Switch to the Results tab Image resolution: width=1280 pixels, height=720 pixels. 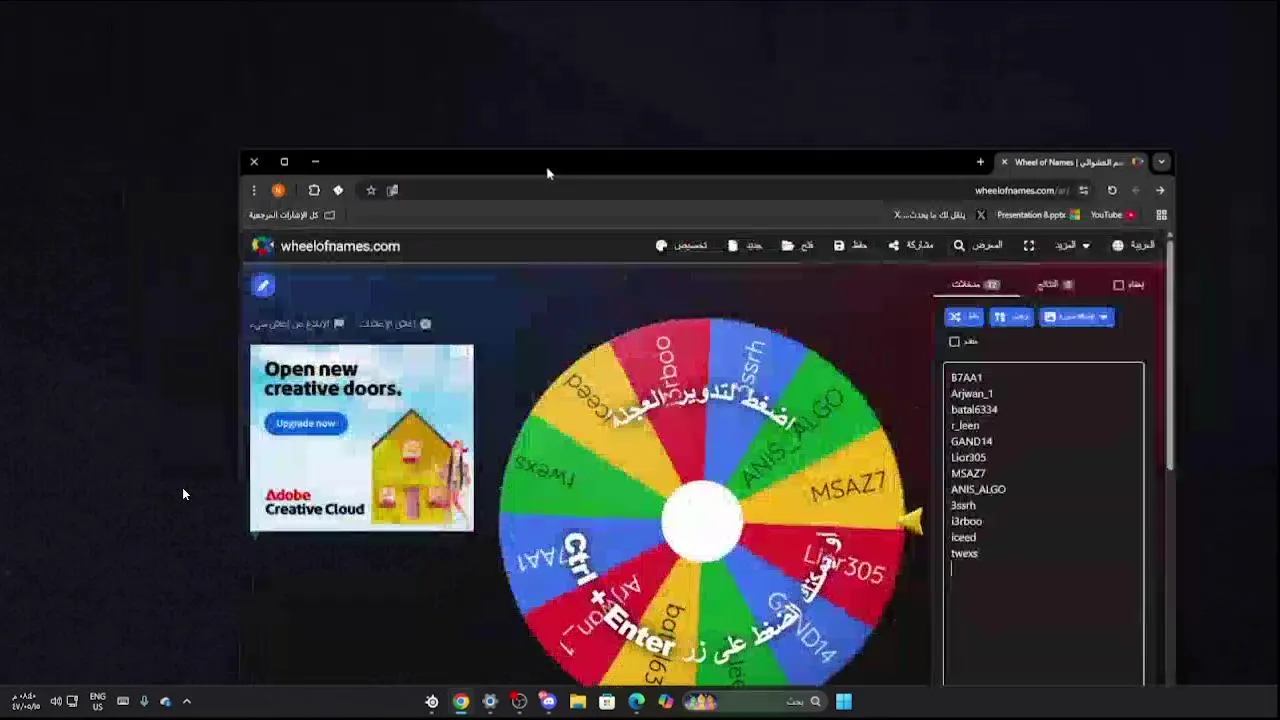click(x=1055, y=285)
